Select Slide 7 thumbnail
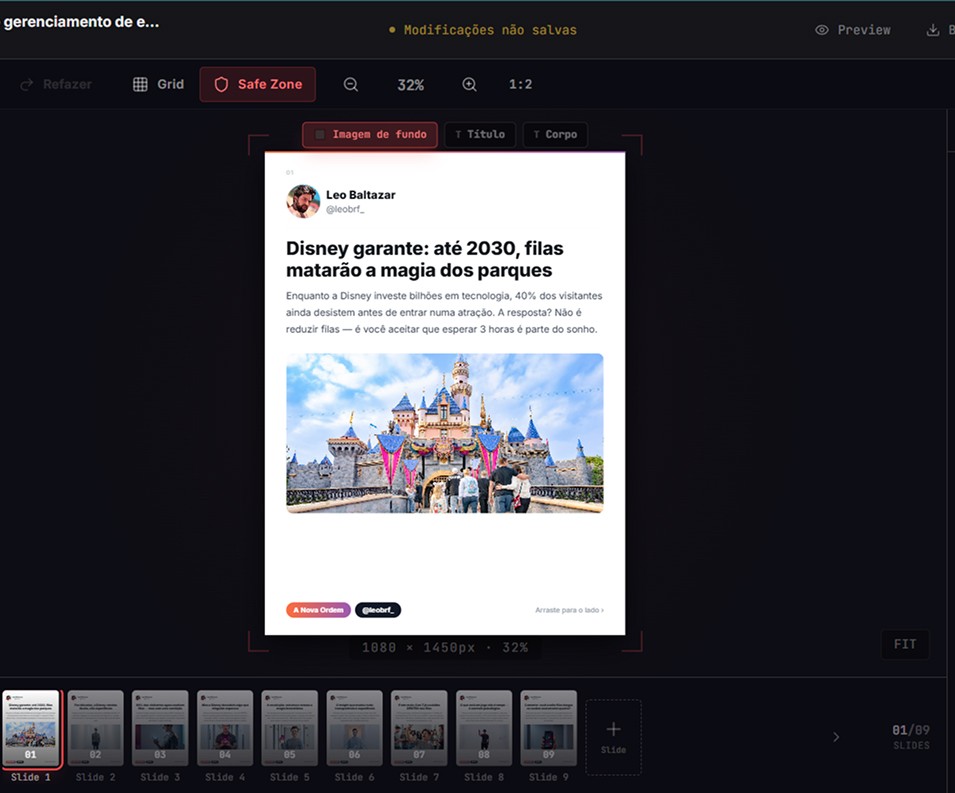The width and height of the screenshot is (955, 793). tap(419, 728)
